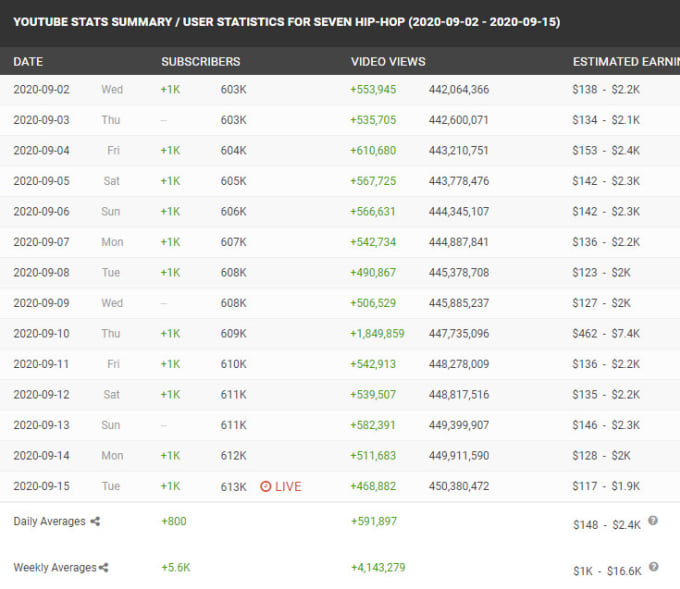The image size is (680, 589).
Task: Click views gain +566,631
Action: tap(373, 212)
